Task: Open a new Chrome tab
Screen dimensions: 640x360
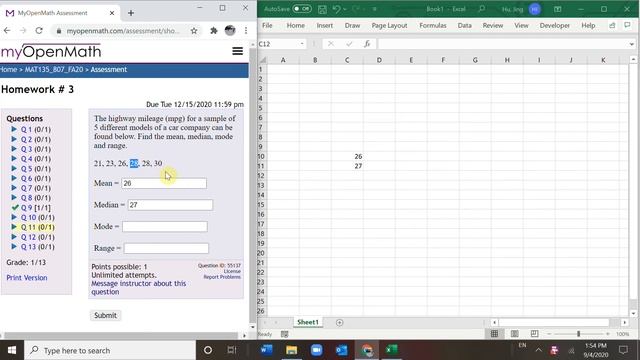Action: click(131, 13)
